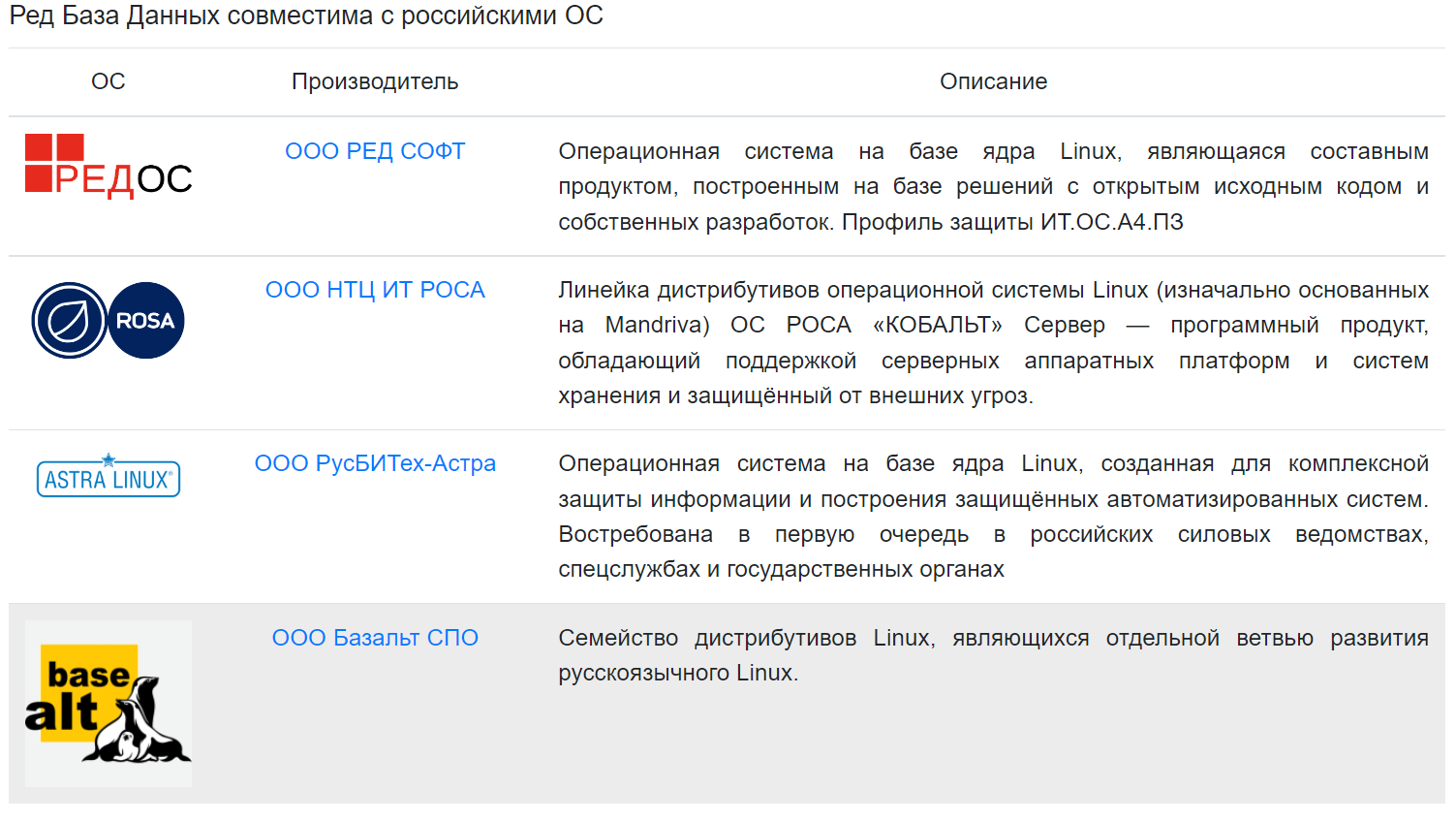Click the Astra Linux logo
1456x821 pixels.
coord(108,475)
